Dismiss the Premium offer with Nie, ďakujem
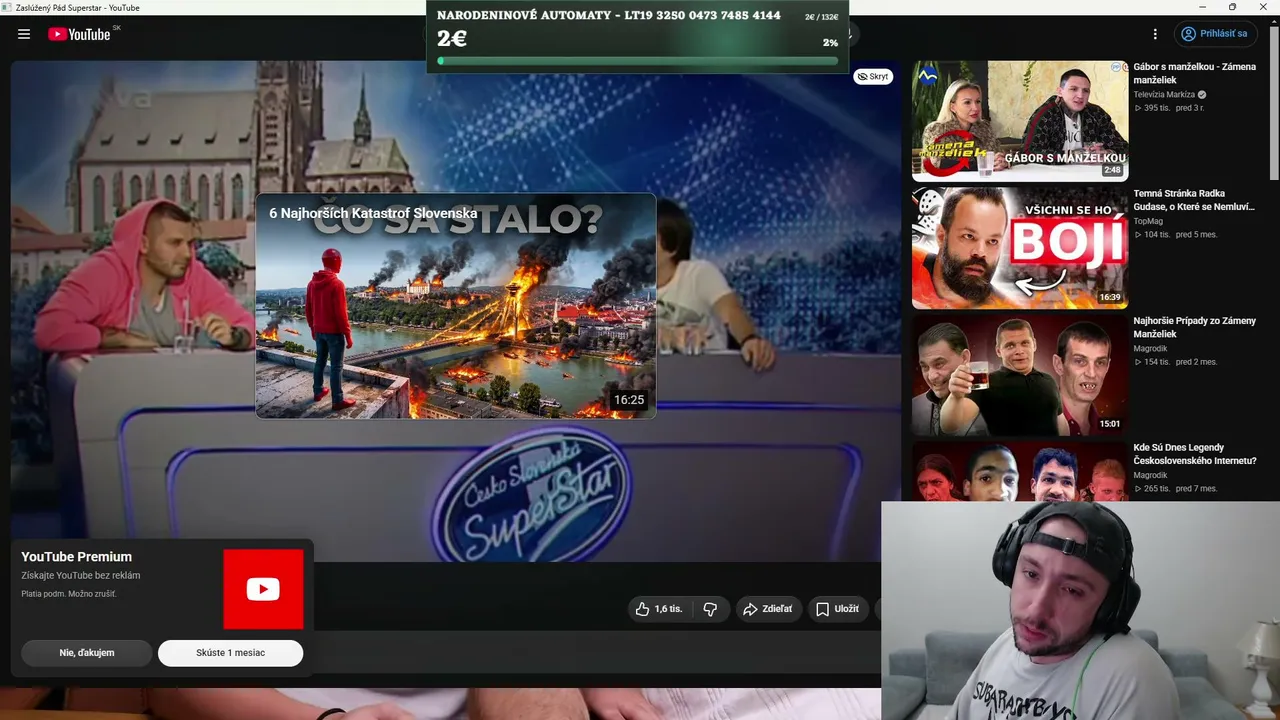The height and width of the screenshot is (720, 1280). (87, 653)
